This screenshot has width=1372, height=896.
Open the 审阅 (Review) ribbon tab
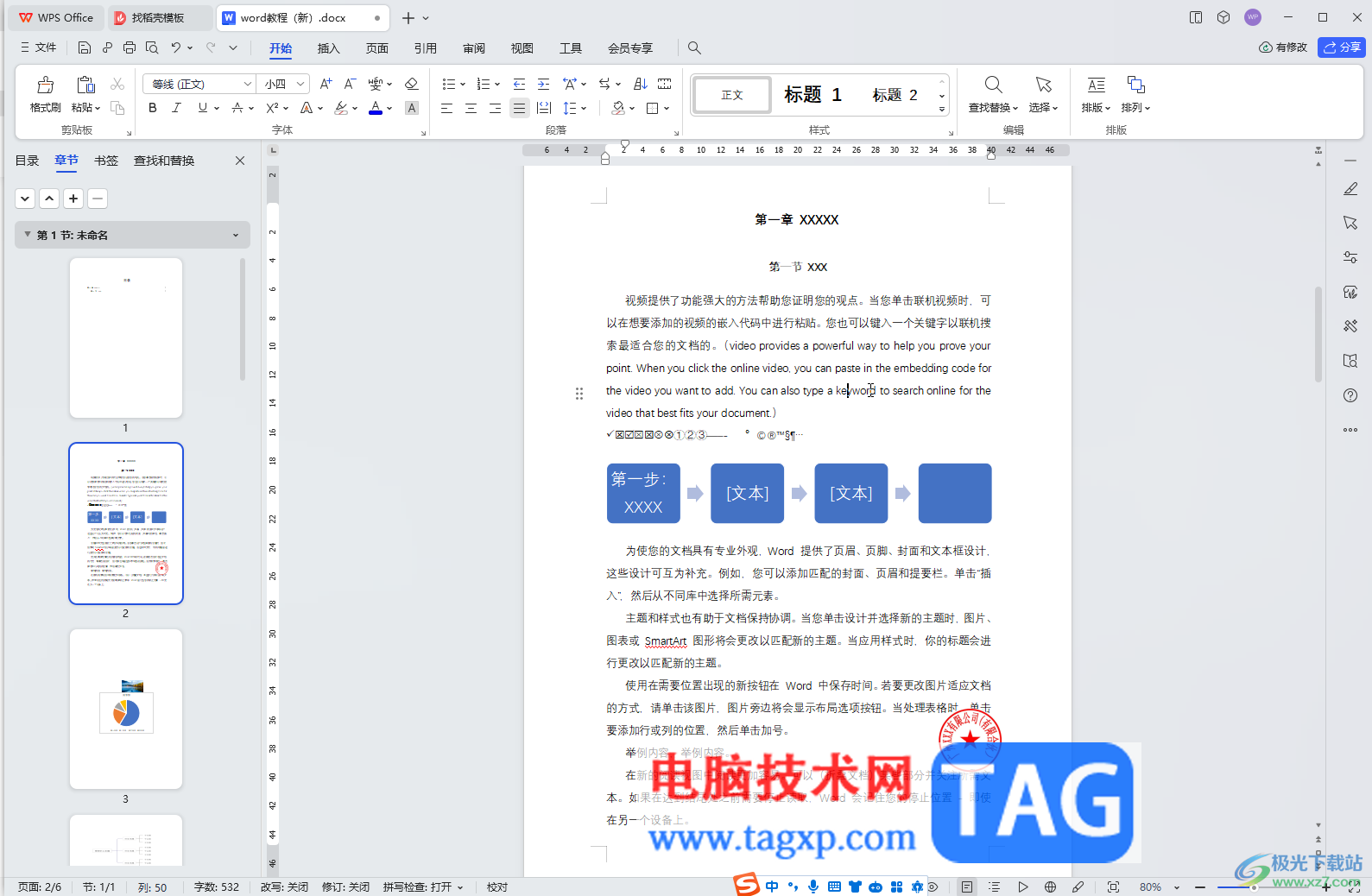pos(474,48)
